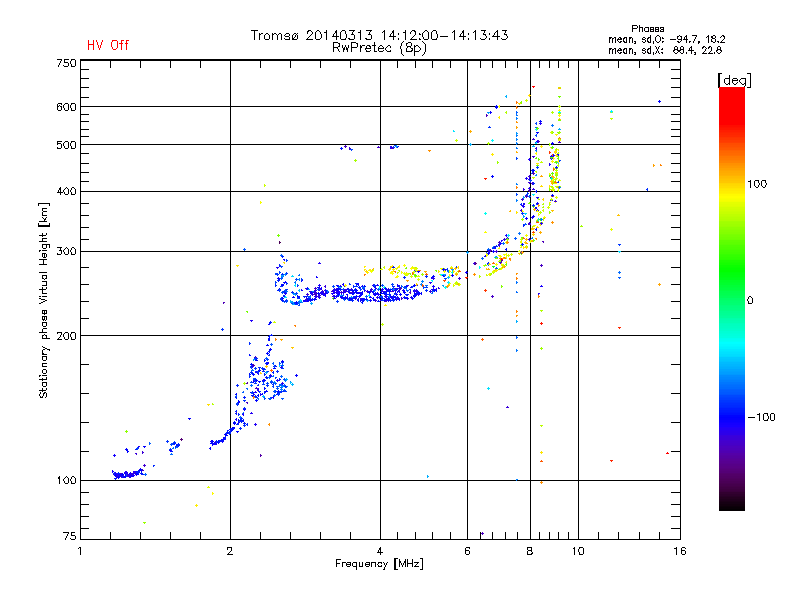Image resolution: width=800 pixels, height=600 pixels.
Task: Click the y-axis label '400'
Action: [x=66, y=191]
